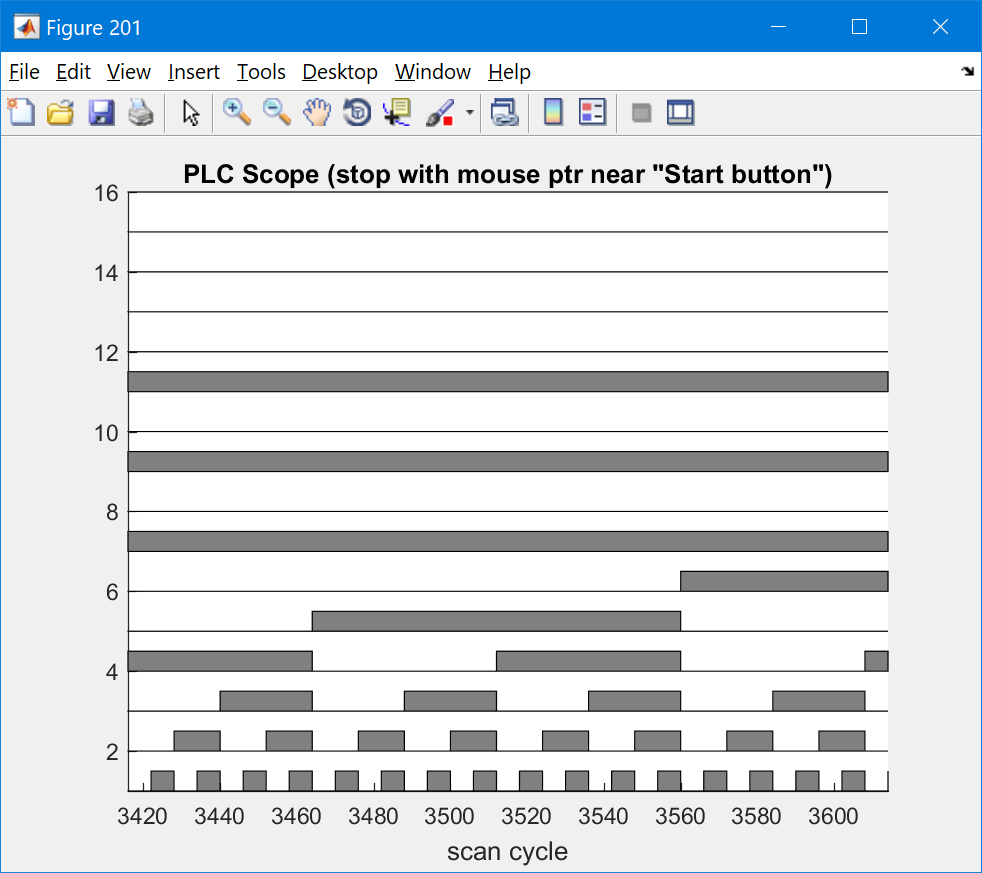Screen dimensions: 982x873
Task: Select the Zoom Out magnifier tool
Action: point(277,113)
